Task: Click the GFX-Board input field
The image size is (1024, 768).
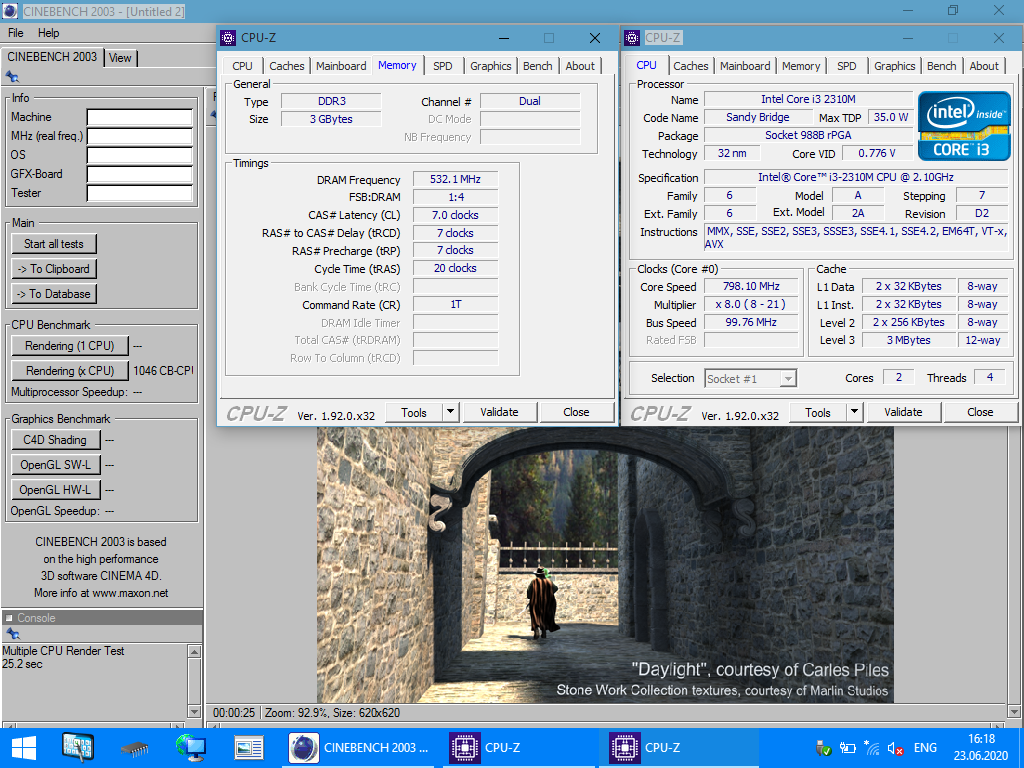Action: pos(140,174)
